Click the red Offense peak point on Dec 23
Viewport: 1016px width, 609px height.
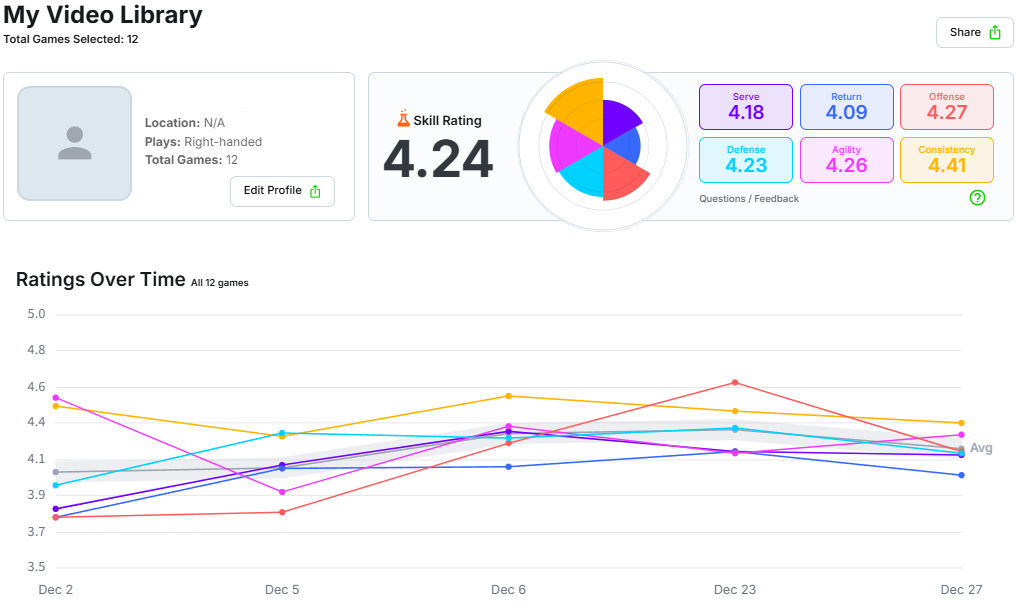pyautogui.click(x=735, y=382)
